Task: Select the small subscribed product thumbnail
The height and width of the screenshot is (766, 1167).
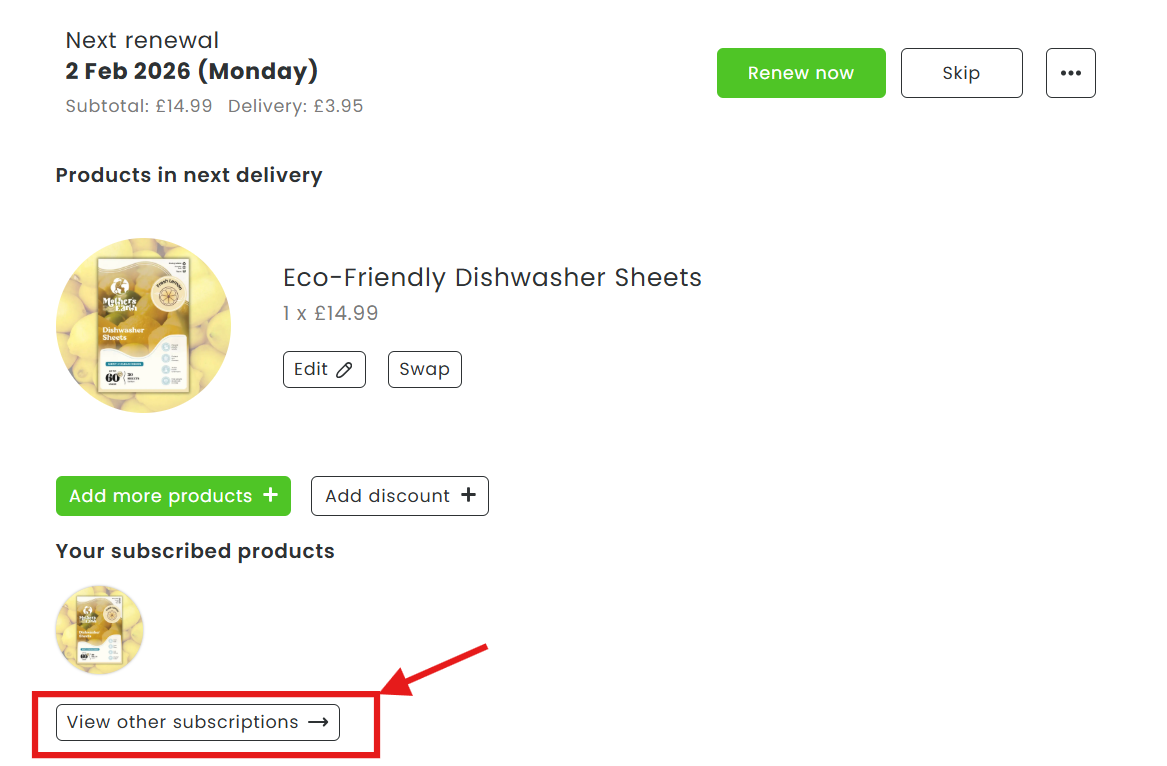Action: (99, 630)
